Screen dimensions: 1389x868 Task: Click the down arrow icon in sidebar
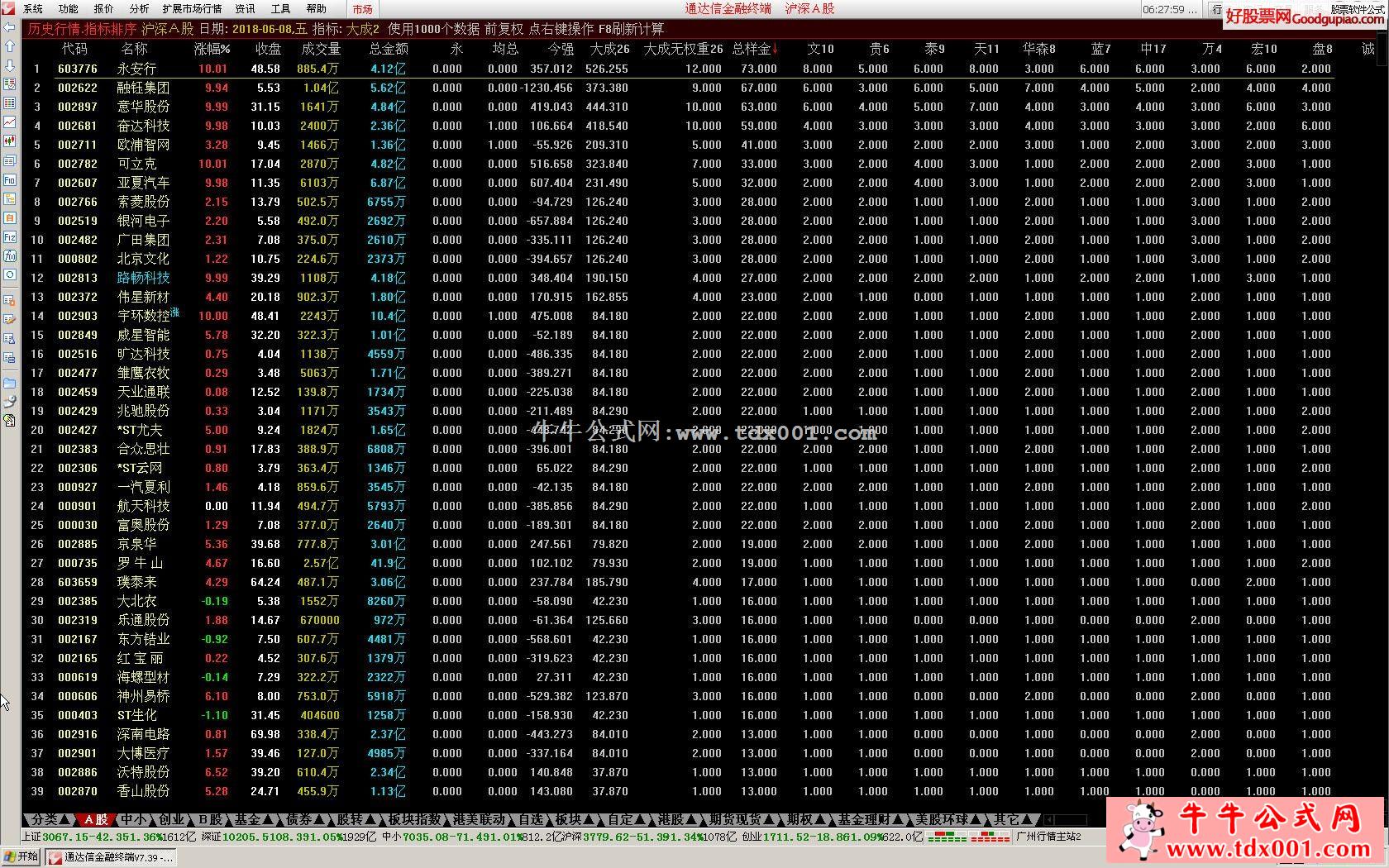click(9, 65)
